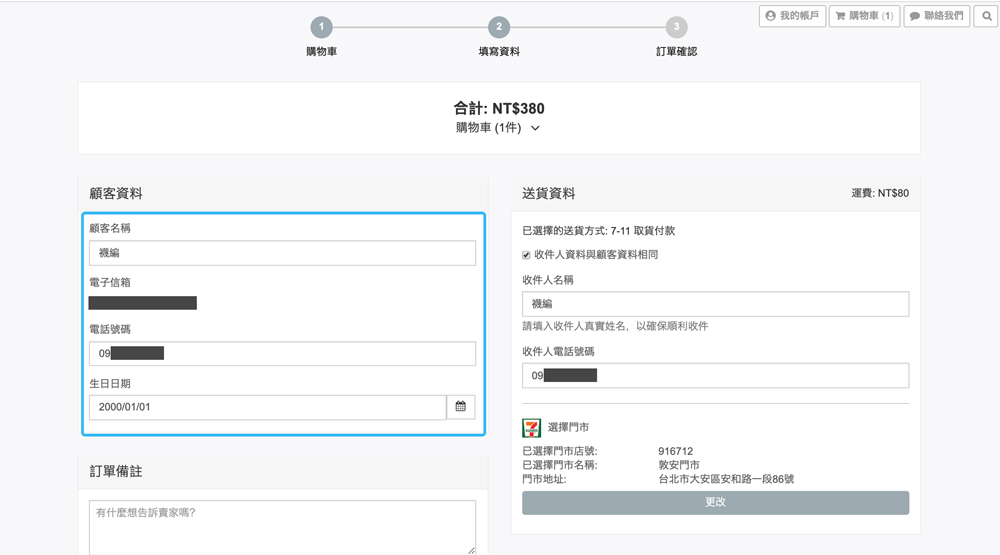Screen dimensions: 1000x555
Task: Expand the 購物車 (1件) chevron
Action: click(x=535, y=128)
